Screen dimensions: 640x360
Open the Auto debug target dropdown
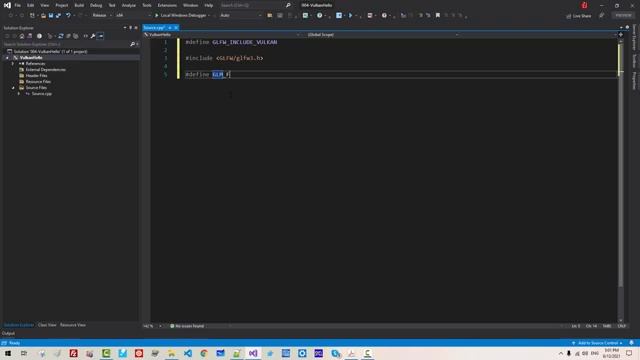point(241,16)
